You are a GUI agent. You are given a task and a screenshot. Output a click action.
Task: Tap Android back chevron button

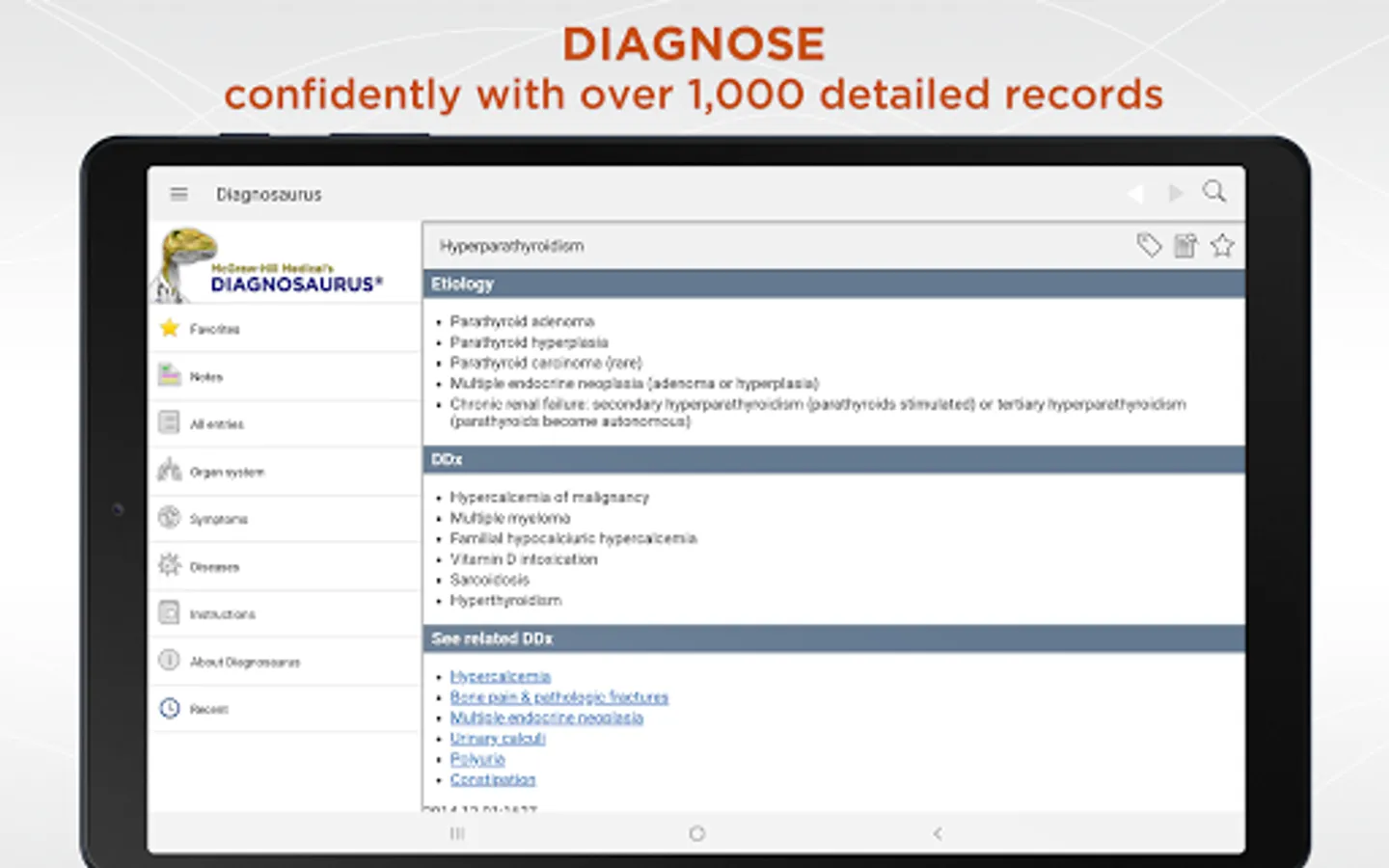point(937,833)
